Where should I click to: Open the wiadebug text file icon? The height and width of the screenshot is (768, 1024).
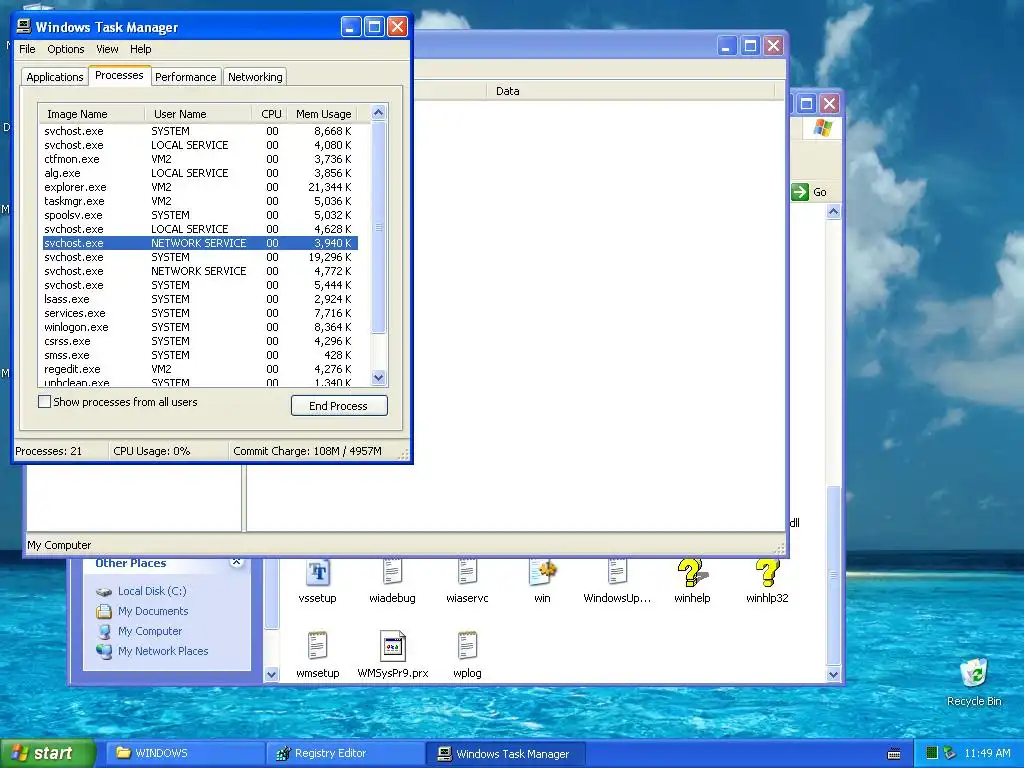pos(392,573)
